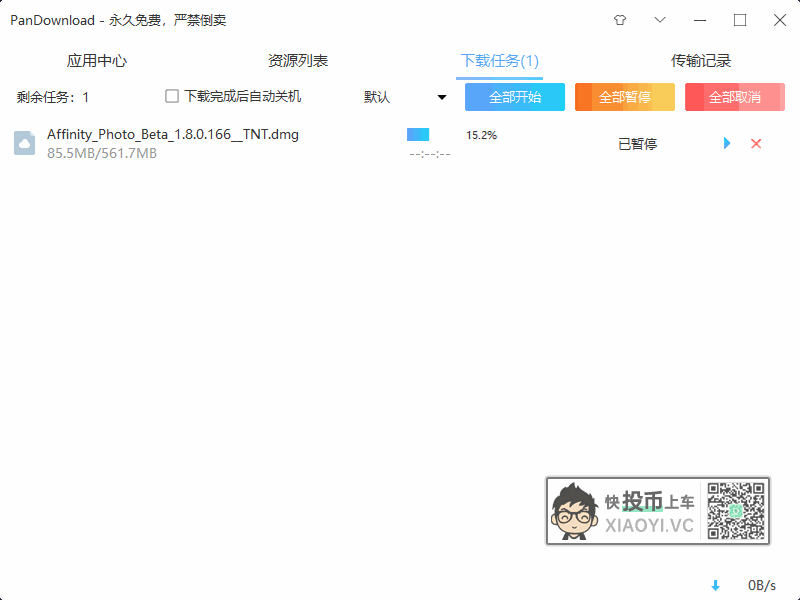Enable 下载完成后自动关机 checkbox
Image resolution: width=800 pixels, height=600 pixels.
point(172,96)
